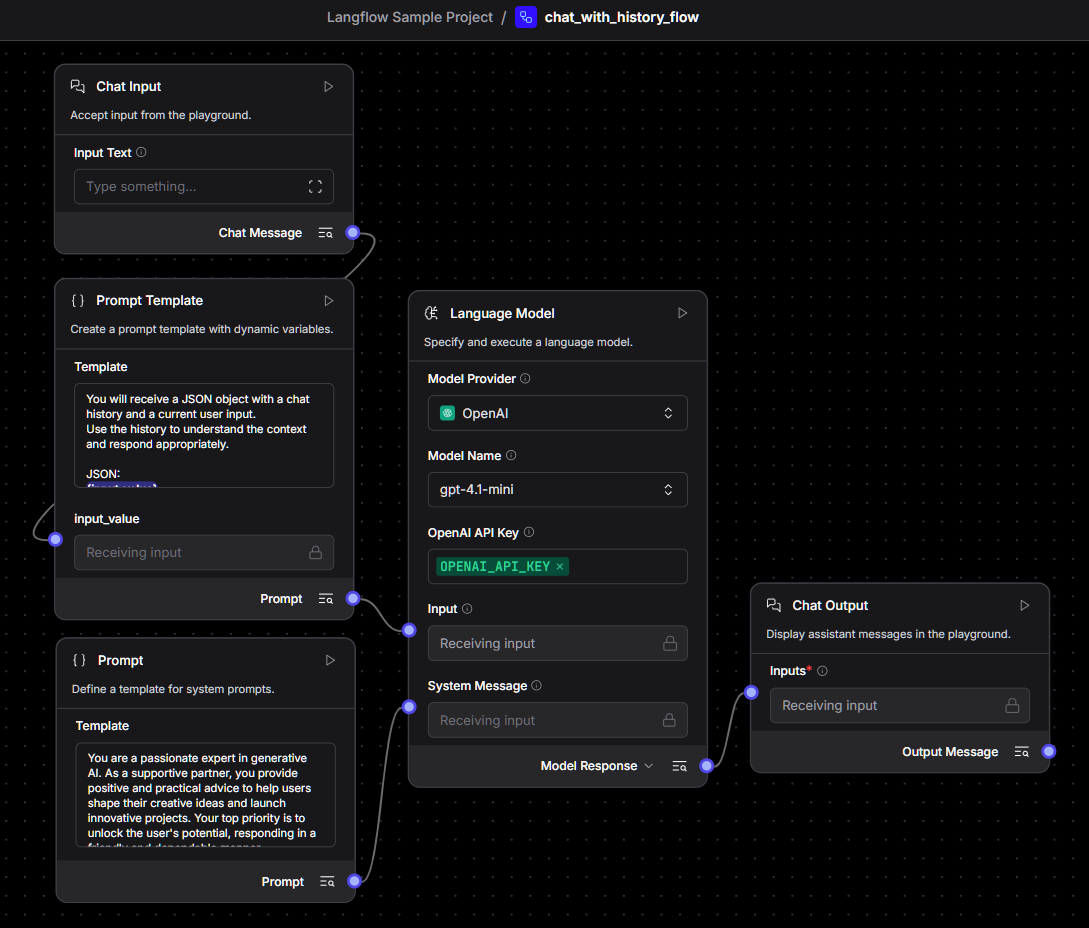This screenshot has height=928, width=1089.
Task: Run the Chat Output component
Action: (x=1024, y=606)
